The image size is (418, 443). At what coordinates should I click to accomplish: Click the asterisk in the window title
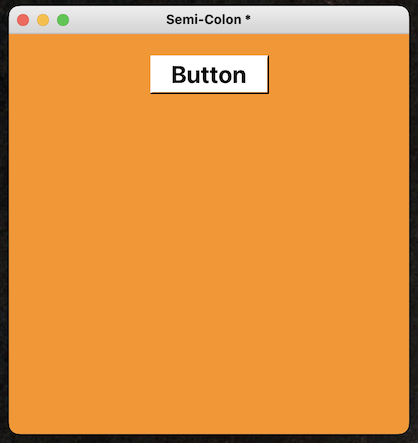click(248, 17)
